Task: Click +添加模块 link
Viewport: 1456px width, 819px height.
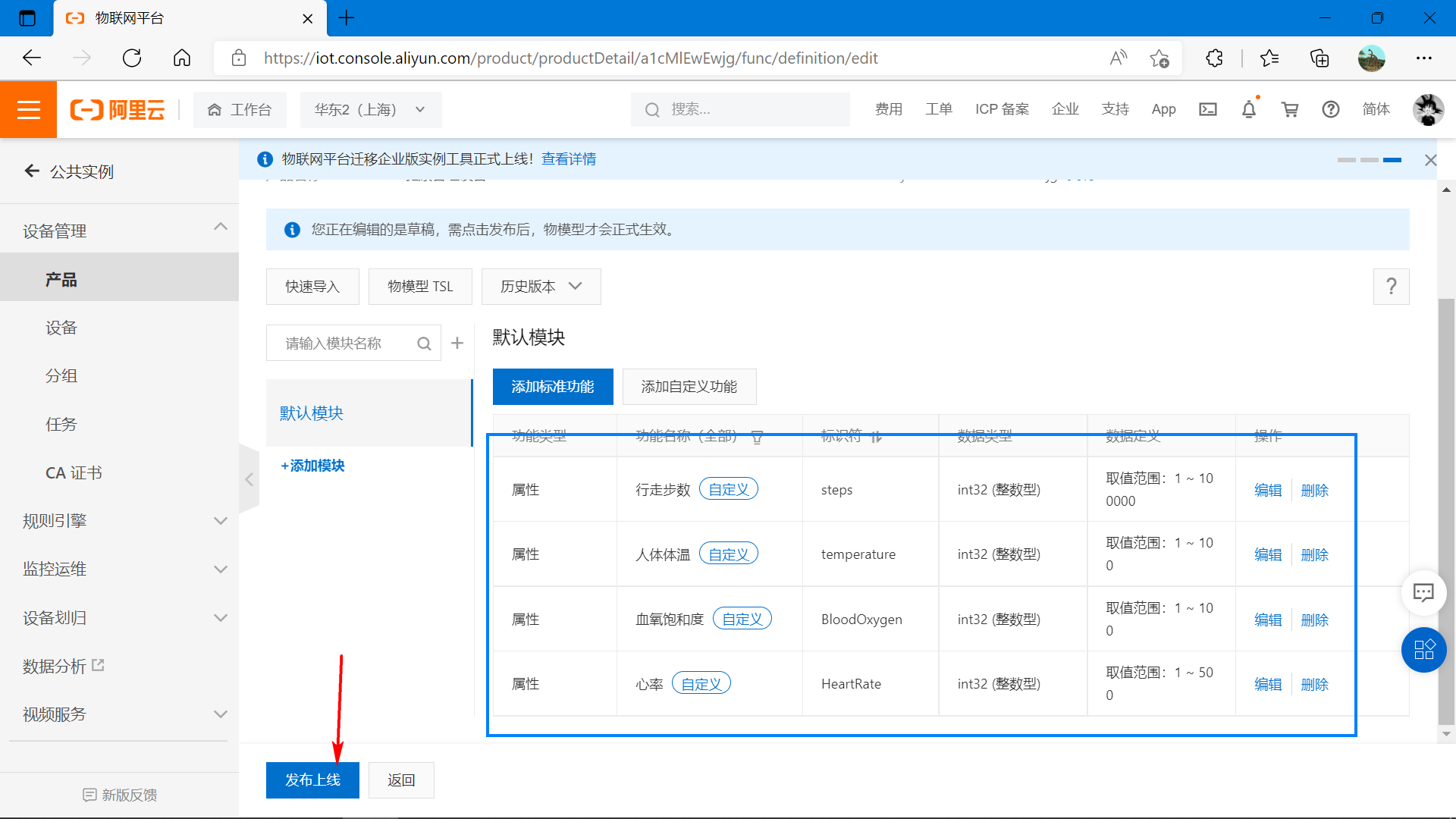Action: (312, 466)
